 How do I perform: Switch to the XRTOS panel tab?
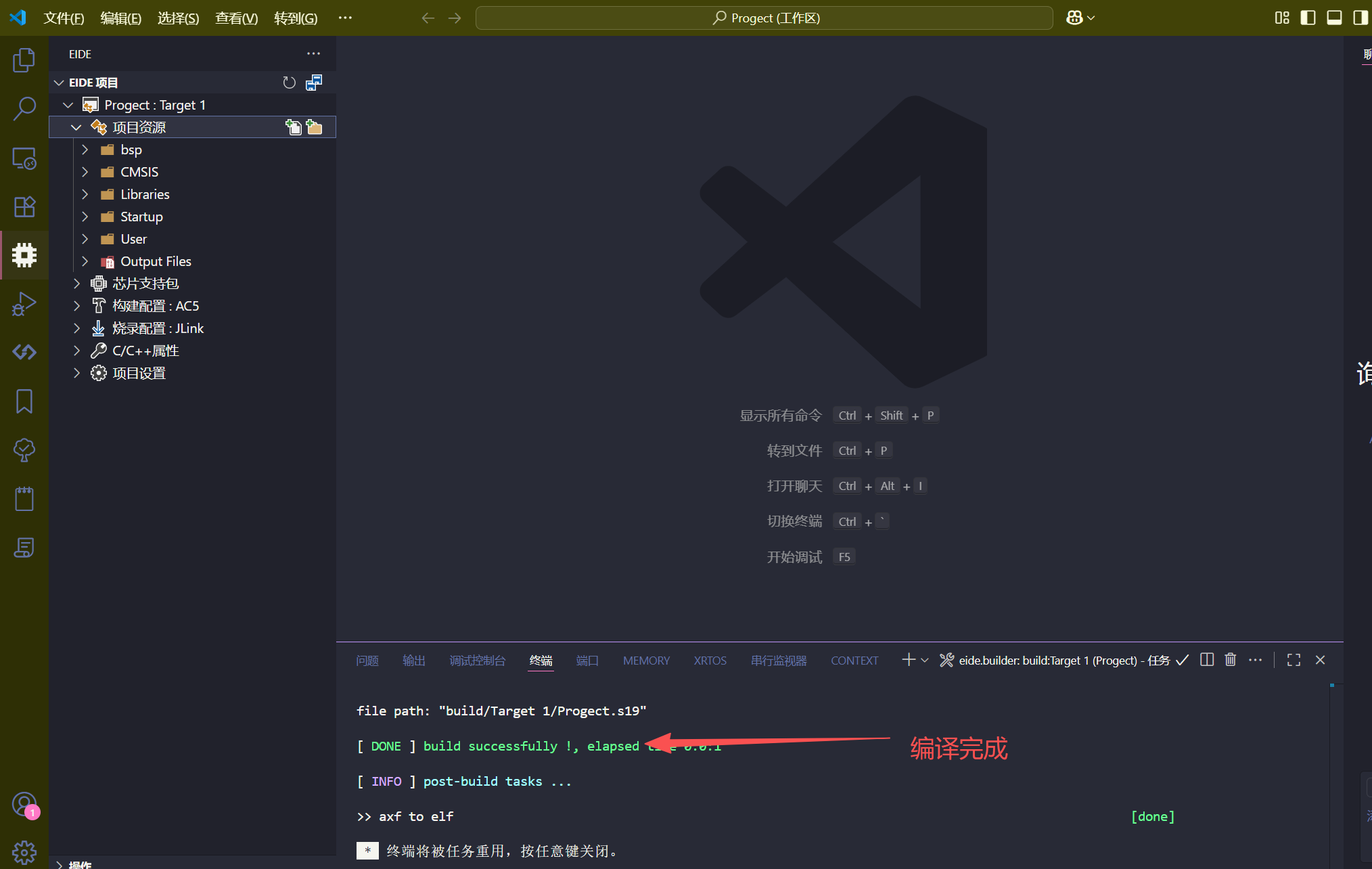pos(710,661)
